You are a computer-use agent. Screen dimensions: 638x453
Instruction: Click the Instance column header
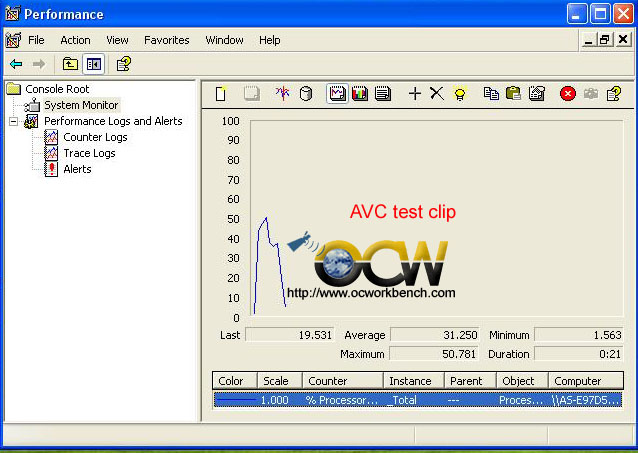[x=414, y=381]
